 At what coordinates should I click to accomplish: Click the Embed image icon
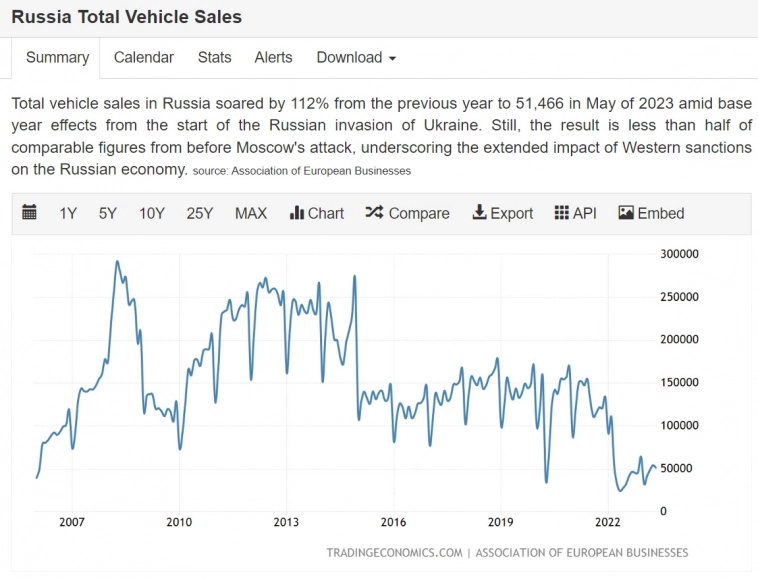626,213
